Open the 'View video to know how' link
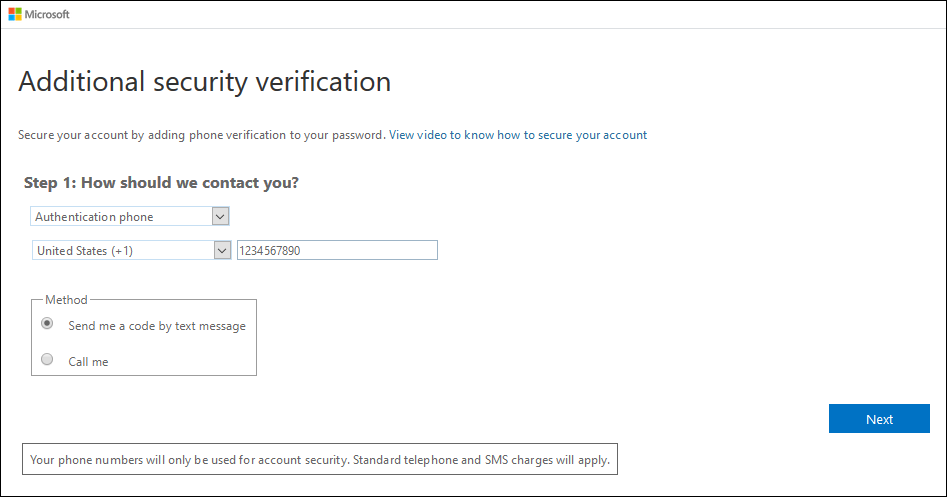 (517, 135)
